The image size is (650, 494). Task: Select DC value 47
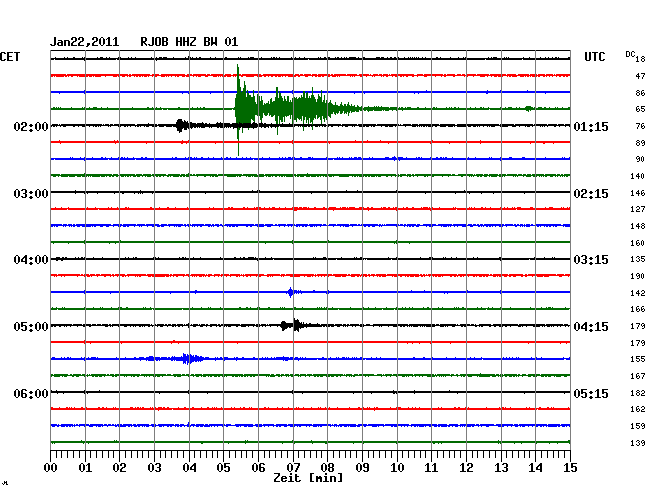(x=640, y=76)
